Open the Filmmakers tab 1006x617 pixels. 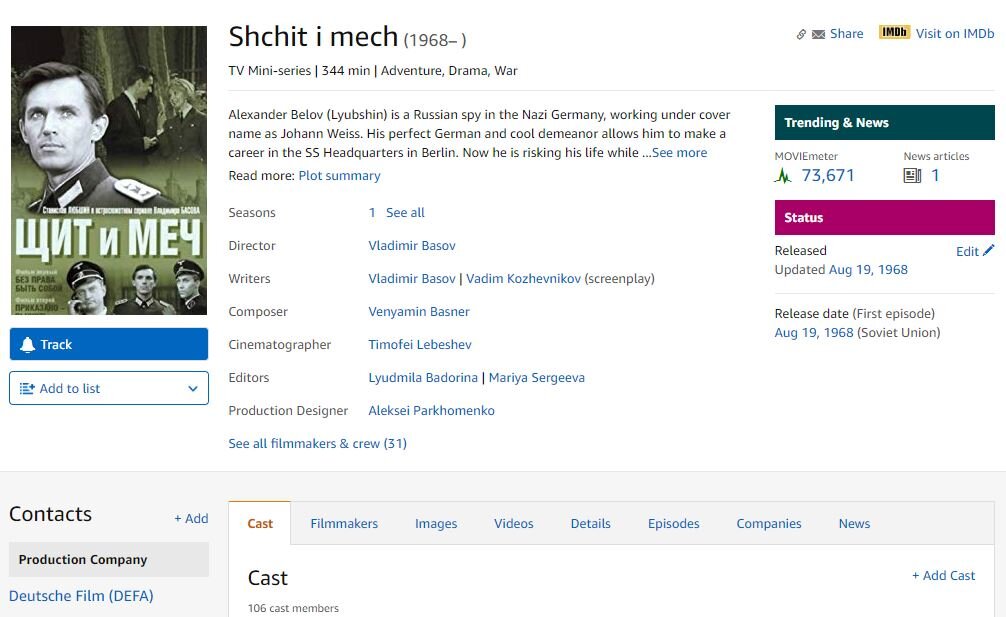[x=344, y=523]
